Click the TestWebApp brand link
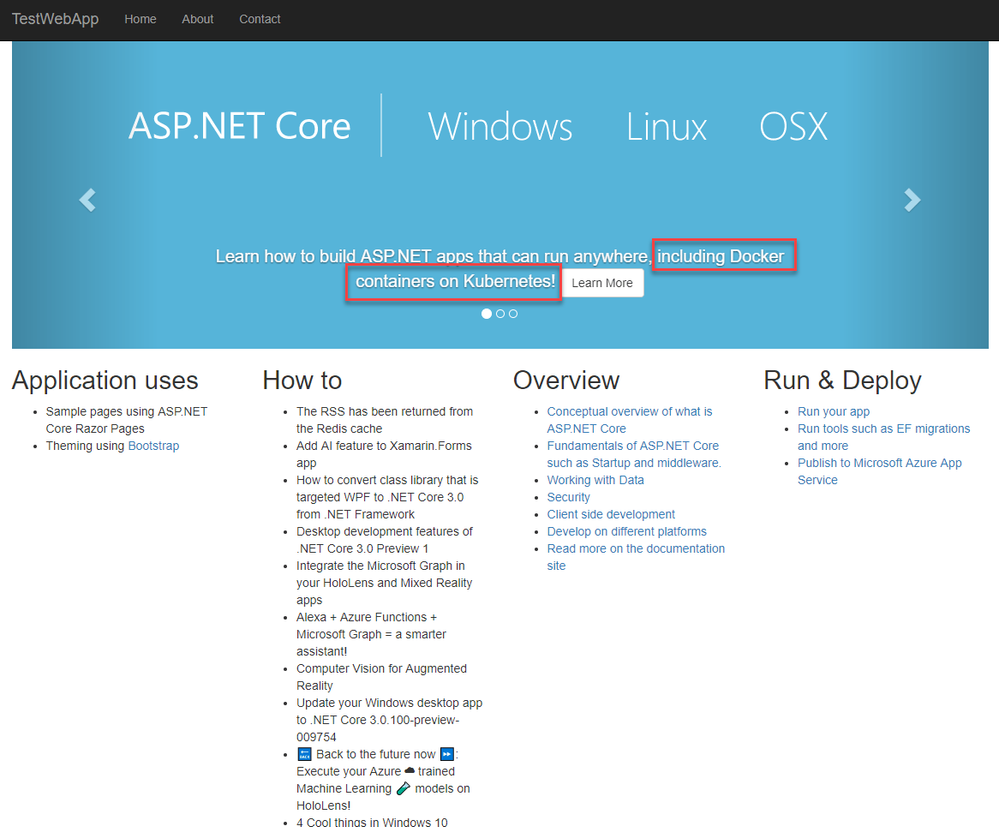 (55, 19)
